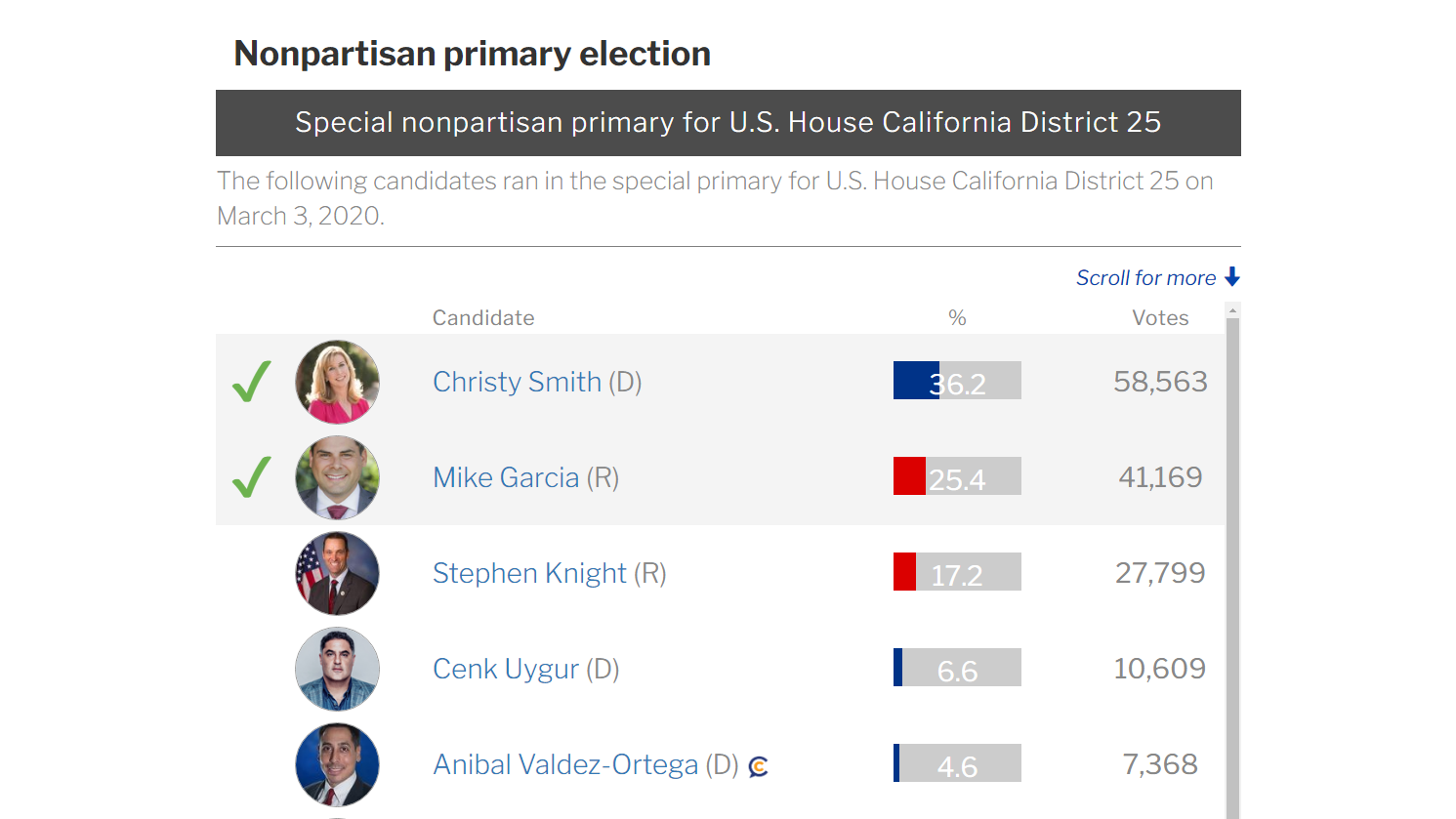The image size is (1456, 819).
Task: Open Mike Garcia's profile photo
Action: 337,477
